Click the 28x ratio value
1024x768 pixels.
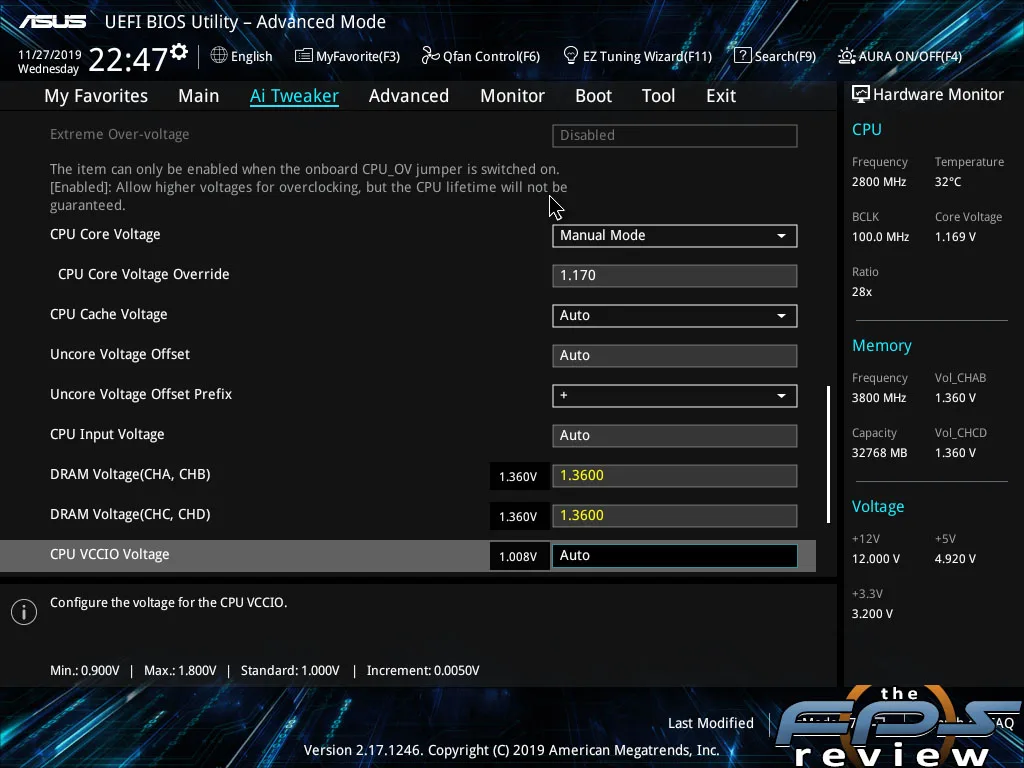[x=862, y=292]
